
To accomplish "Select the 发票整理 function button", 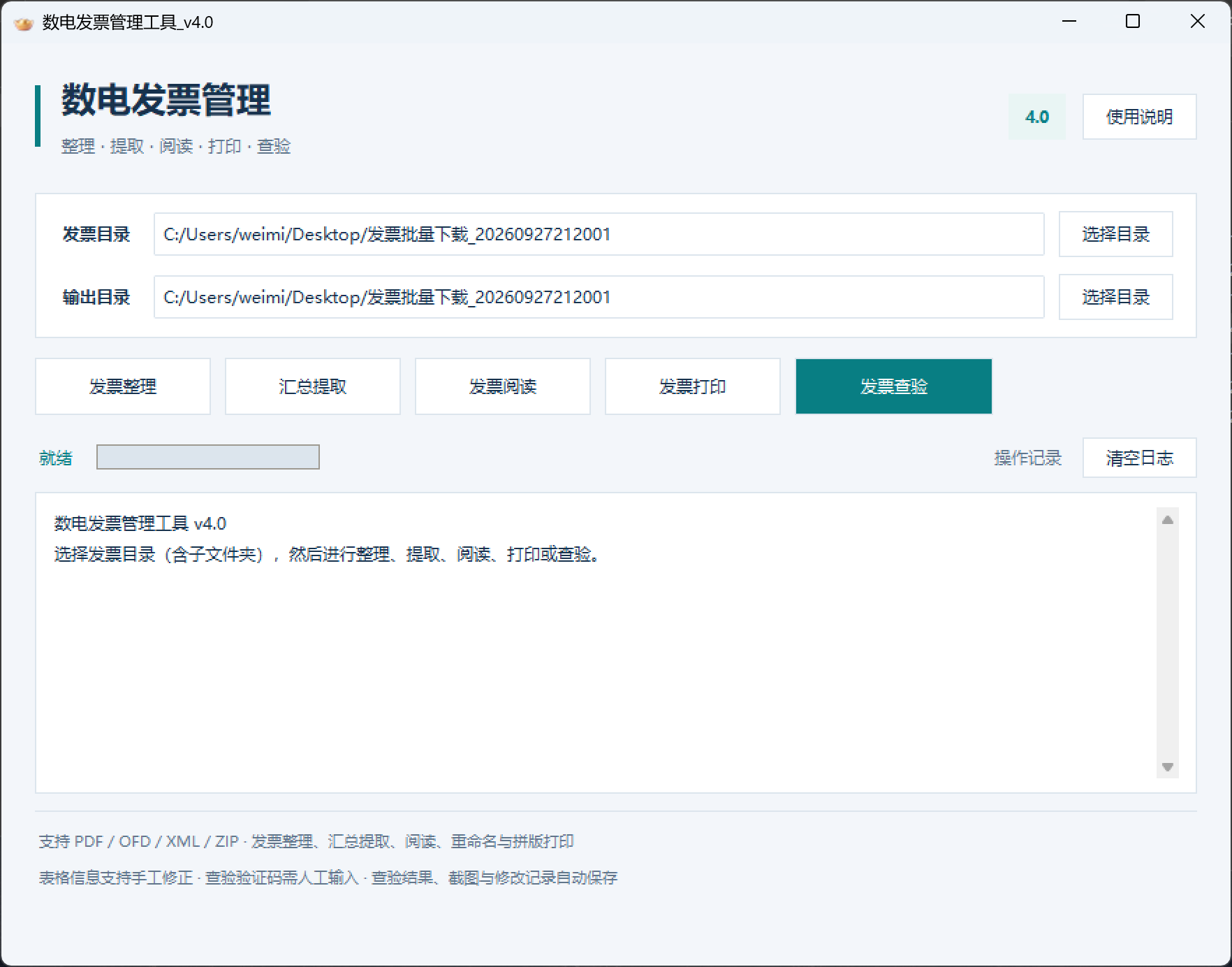I will (x=123, y=386).
